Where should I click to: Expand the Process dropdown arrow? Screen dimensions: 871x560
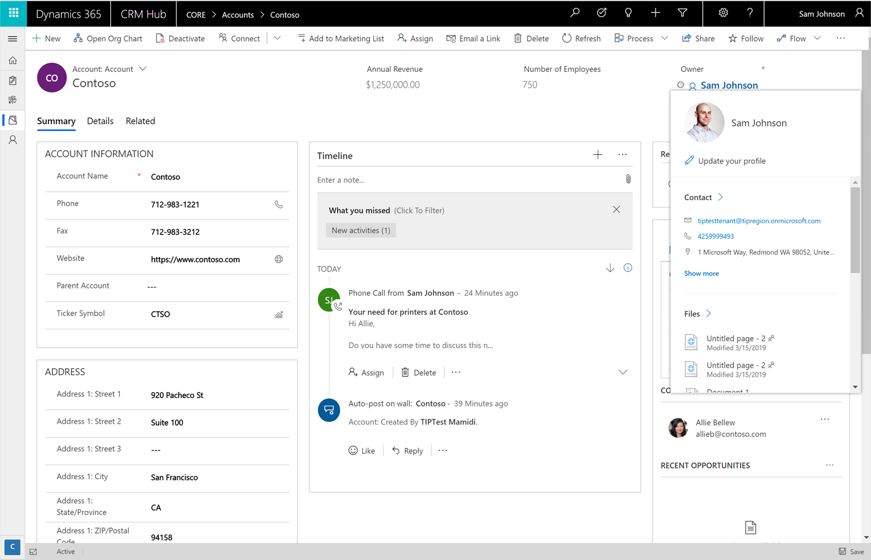[x=664, y=39]
